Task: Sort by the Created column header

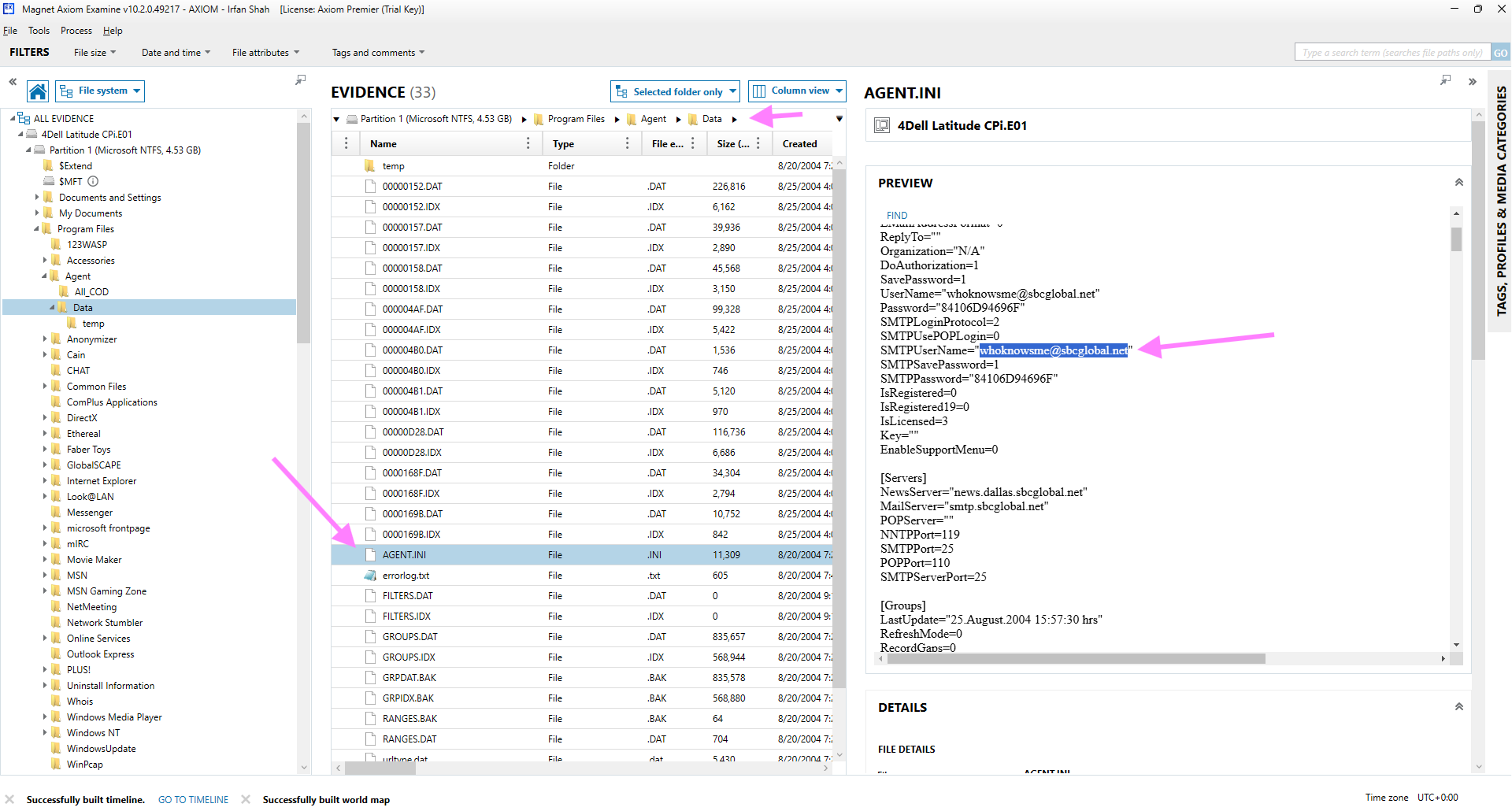Action: (x=800, y=143)
